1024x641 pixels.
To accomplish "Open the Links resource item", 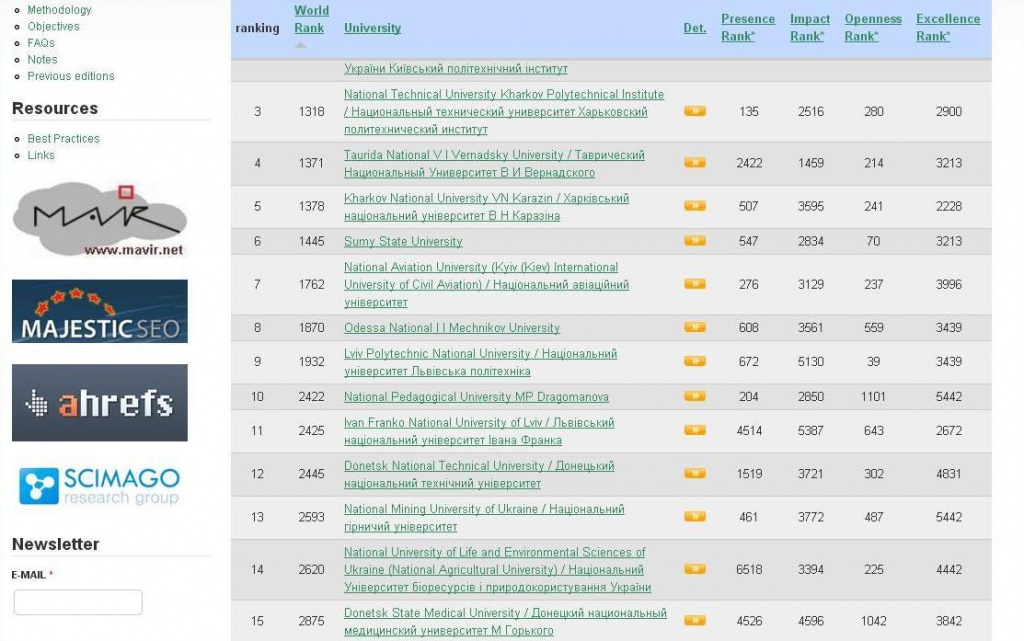I will (41, 155).
